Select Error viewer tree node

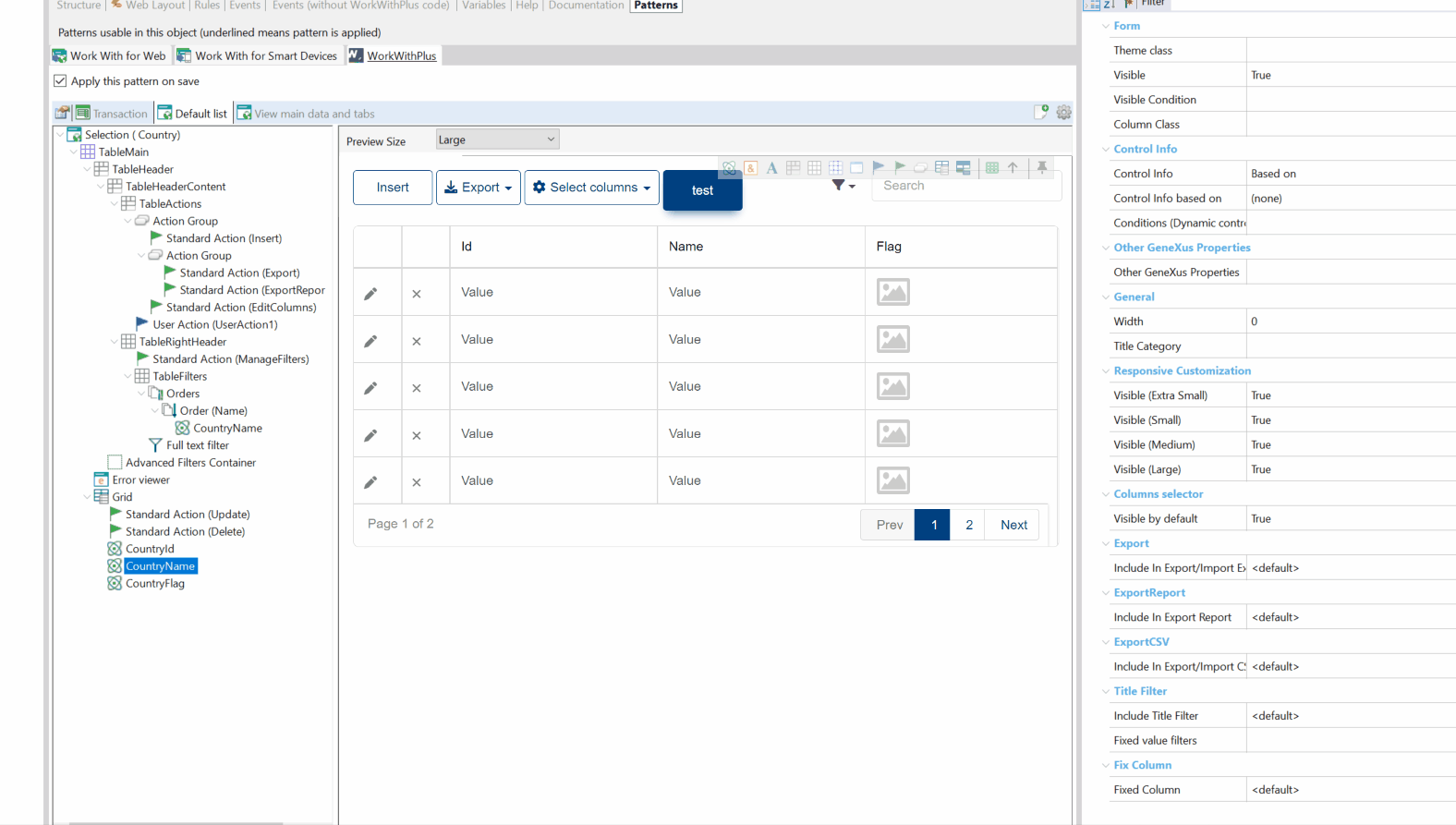click(x=141, y=479)
